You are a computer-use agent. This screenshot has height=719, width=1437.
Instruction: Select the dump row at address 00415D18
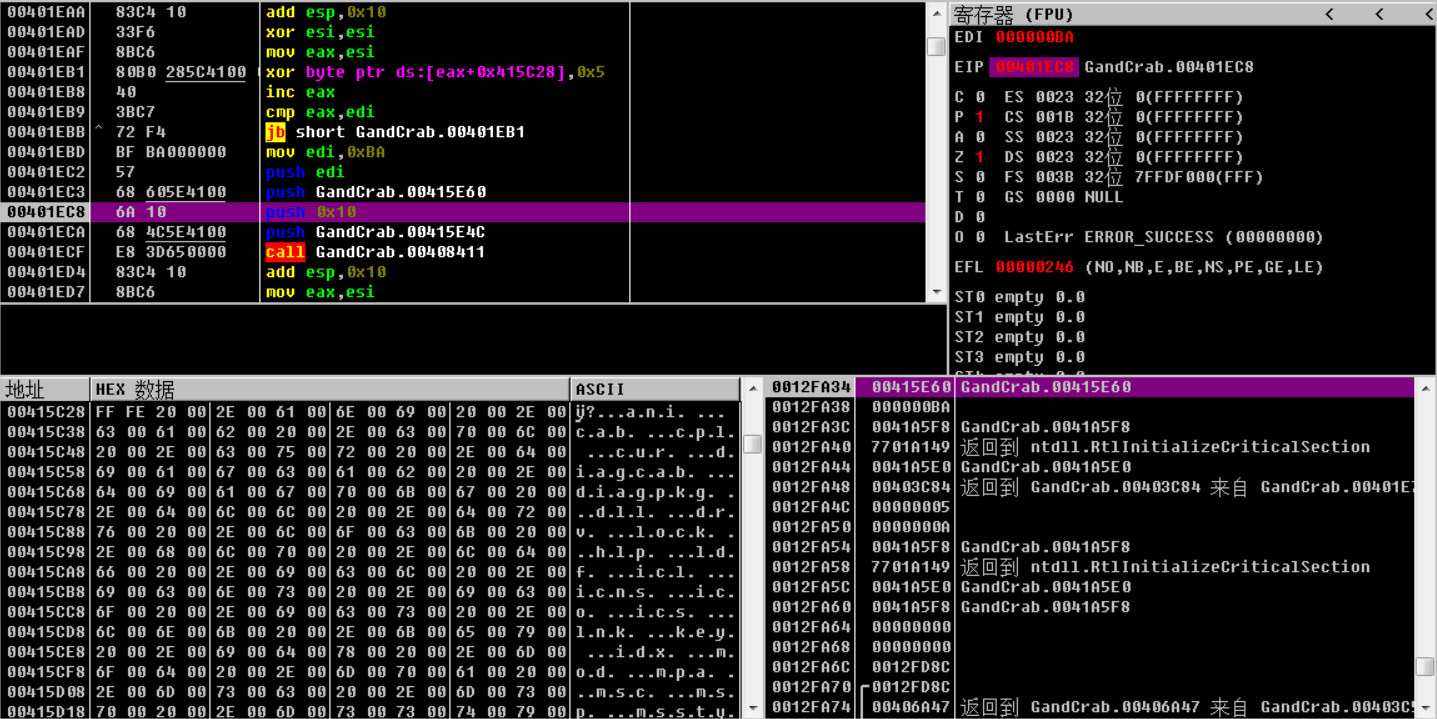point(371,711)
